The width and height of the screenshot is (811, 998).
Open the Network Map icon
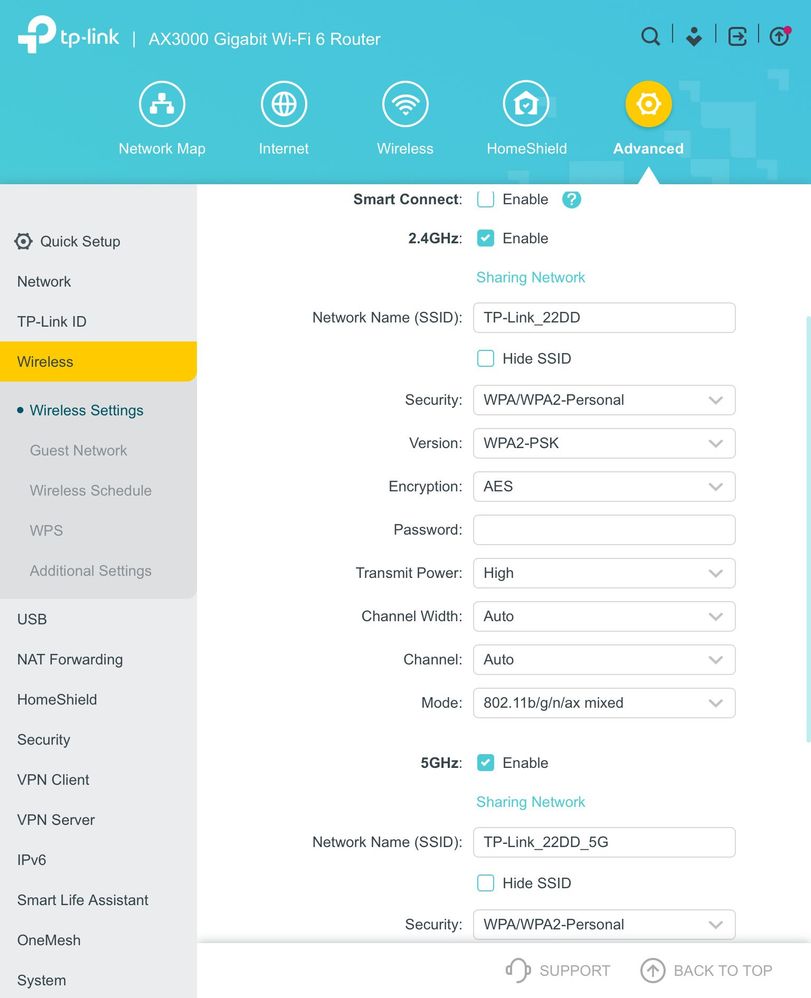pyautogui.click(x=162, y=104)
